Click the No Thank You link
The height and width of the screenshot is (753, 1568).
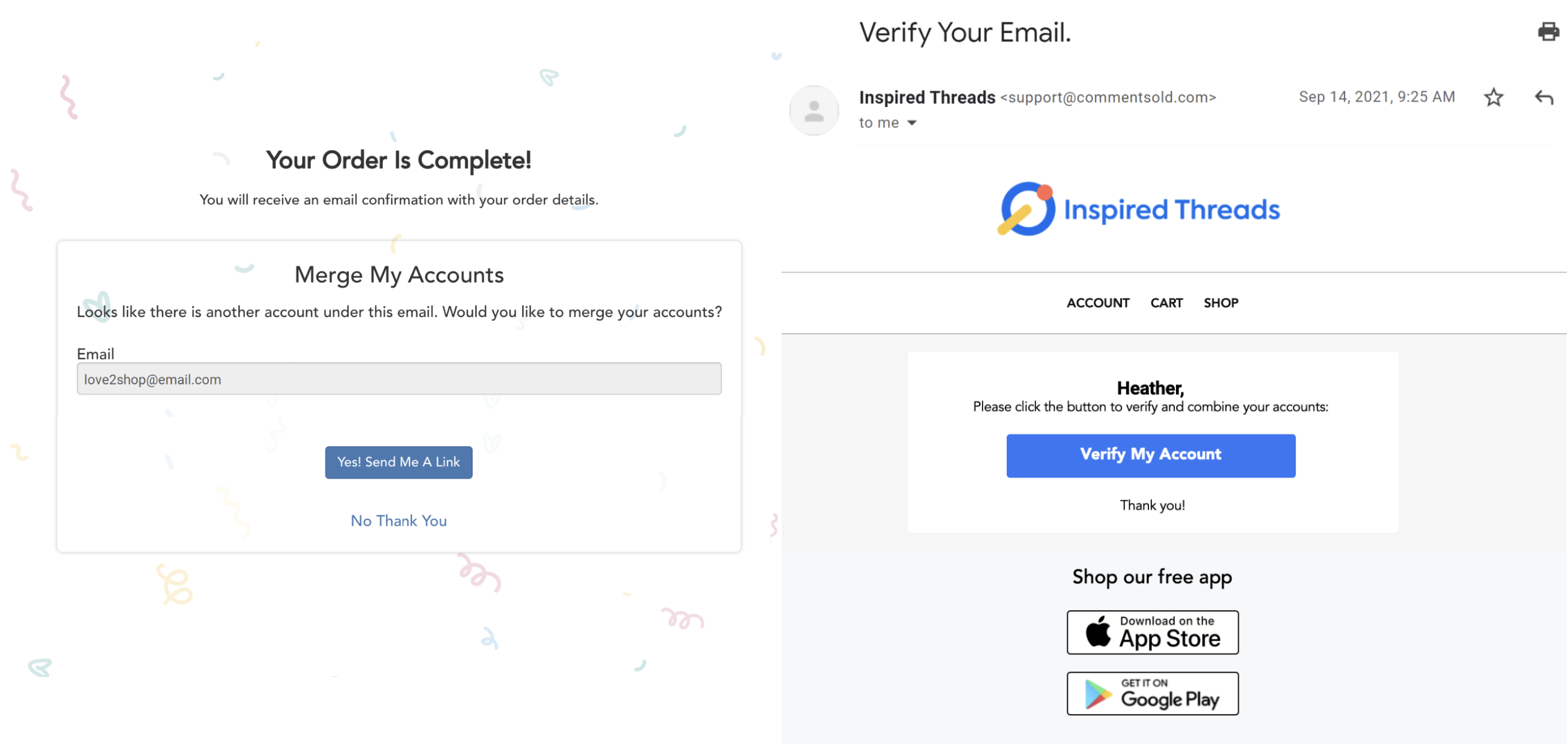pyautogui.click(x=399, y=520)
